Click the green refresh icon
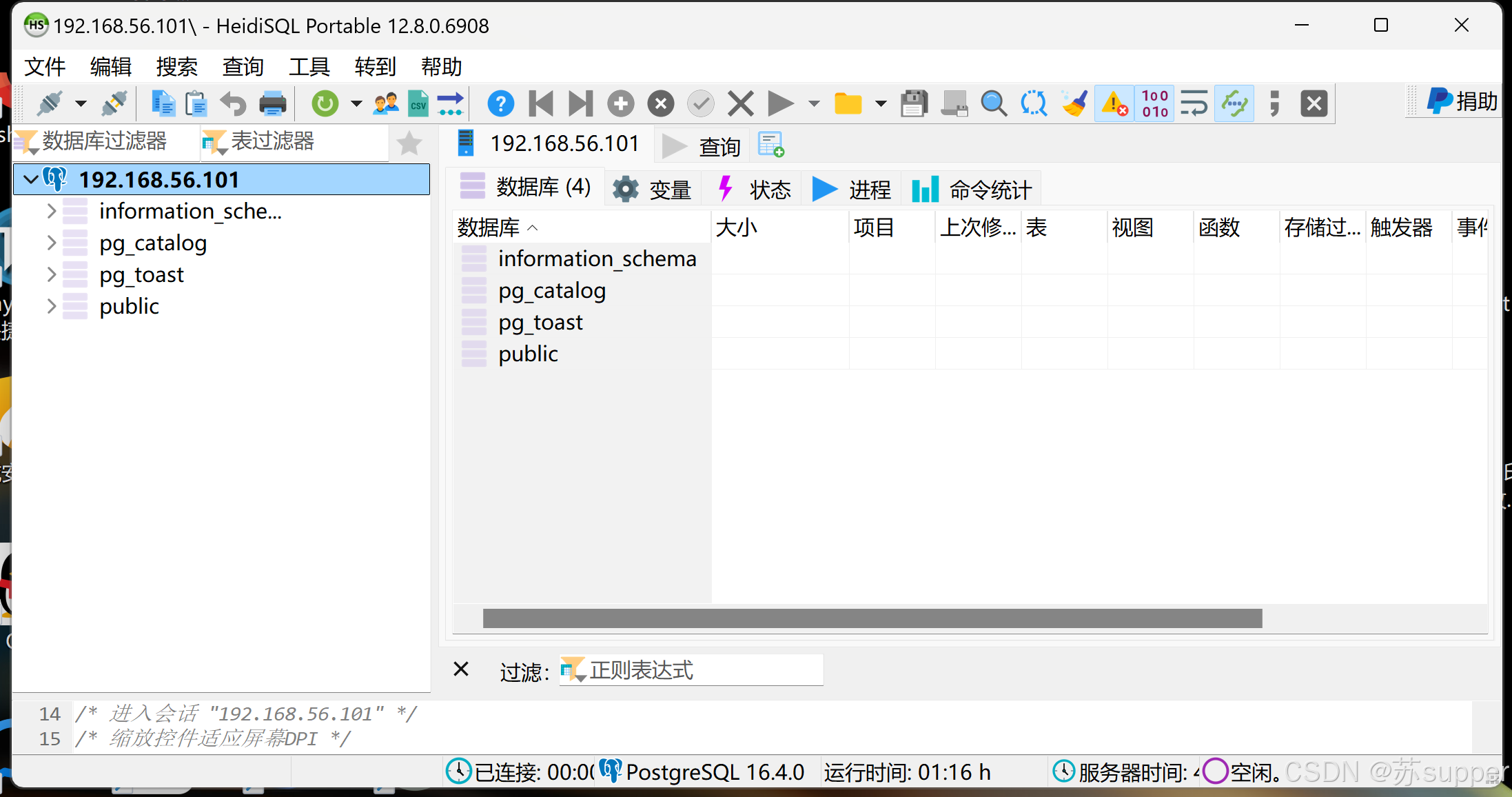 point(325,104)
